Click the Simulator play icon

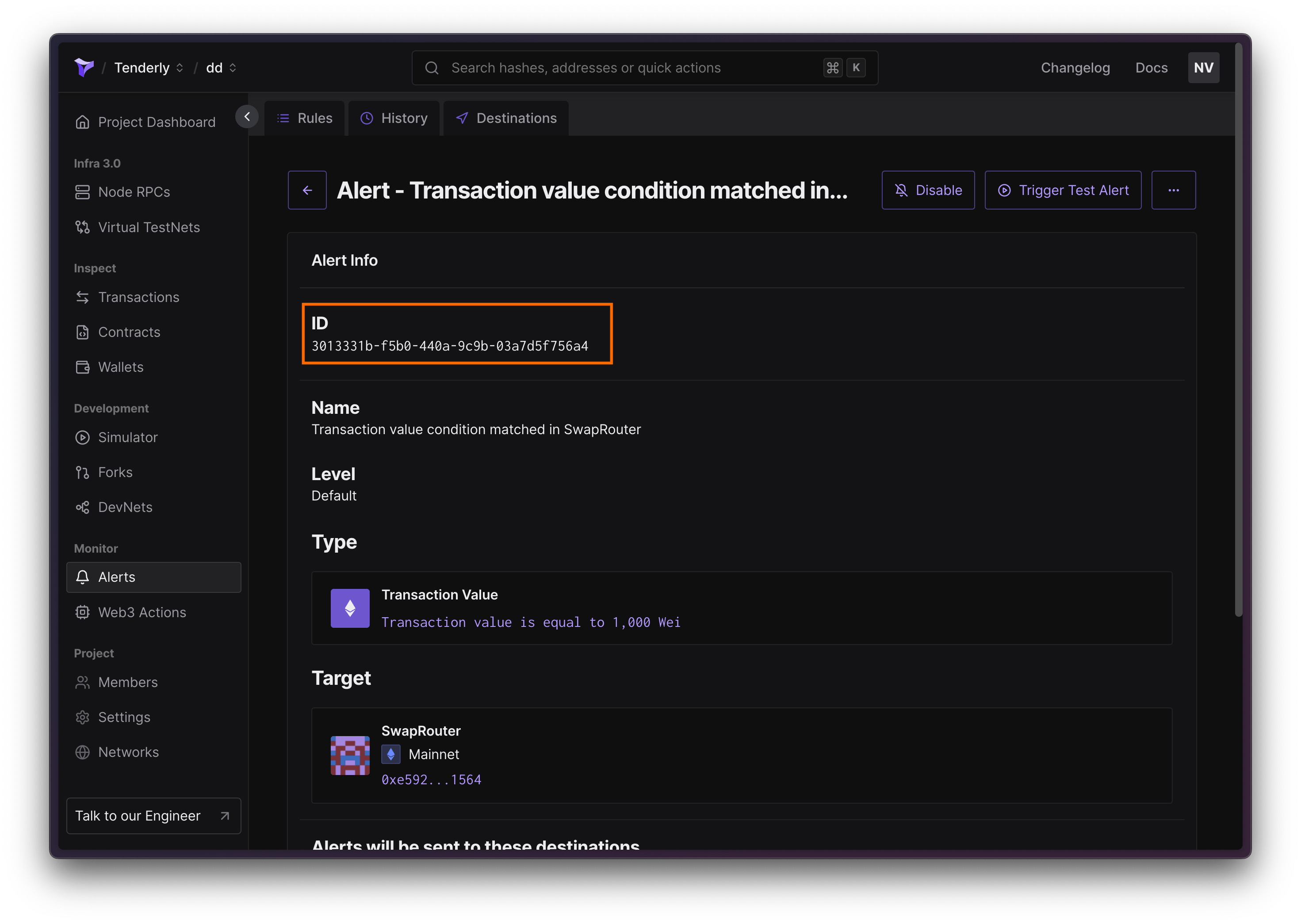click(83, 437)
